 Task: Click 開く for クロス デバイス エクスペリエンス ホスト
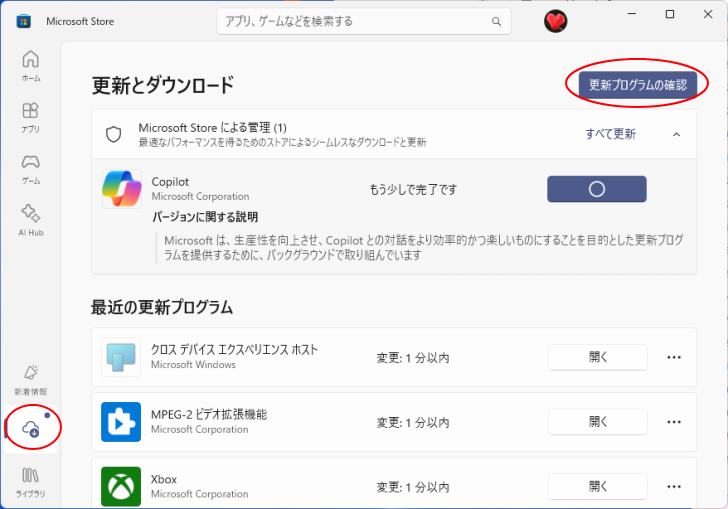tap(598, 357)
